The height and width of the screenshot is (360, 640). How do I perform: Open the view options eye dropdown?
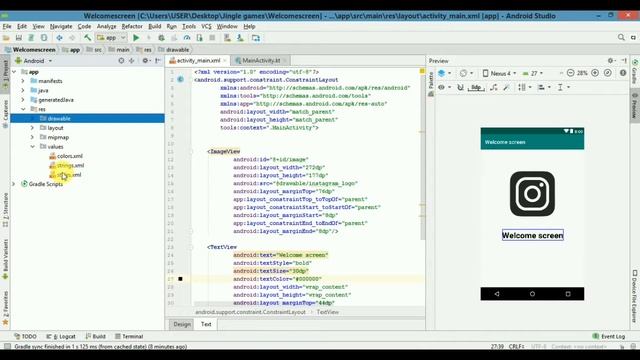coord(444,87)
